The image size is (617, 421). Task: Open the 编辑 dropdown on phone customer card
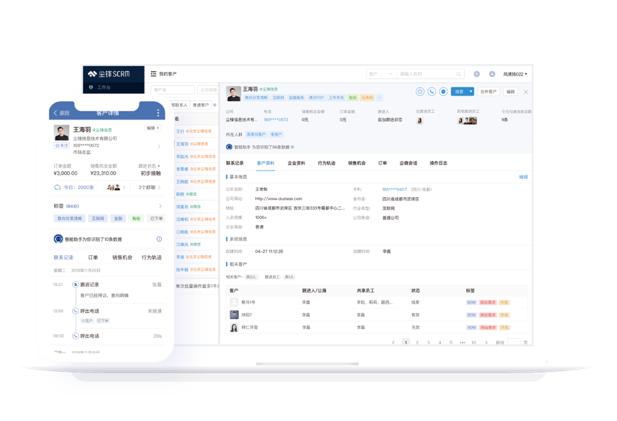[153, 128]
